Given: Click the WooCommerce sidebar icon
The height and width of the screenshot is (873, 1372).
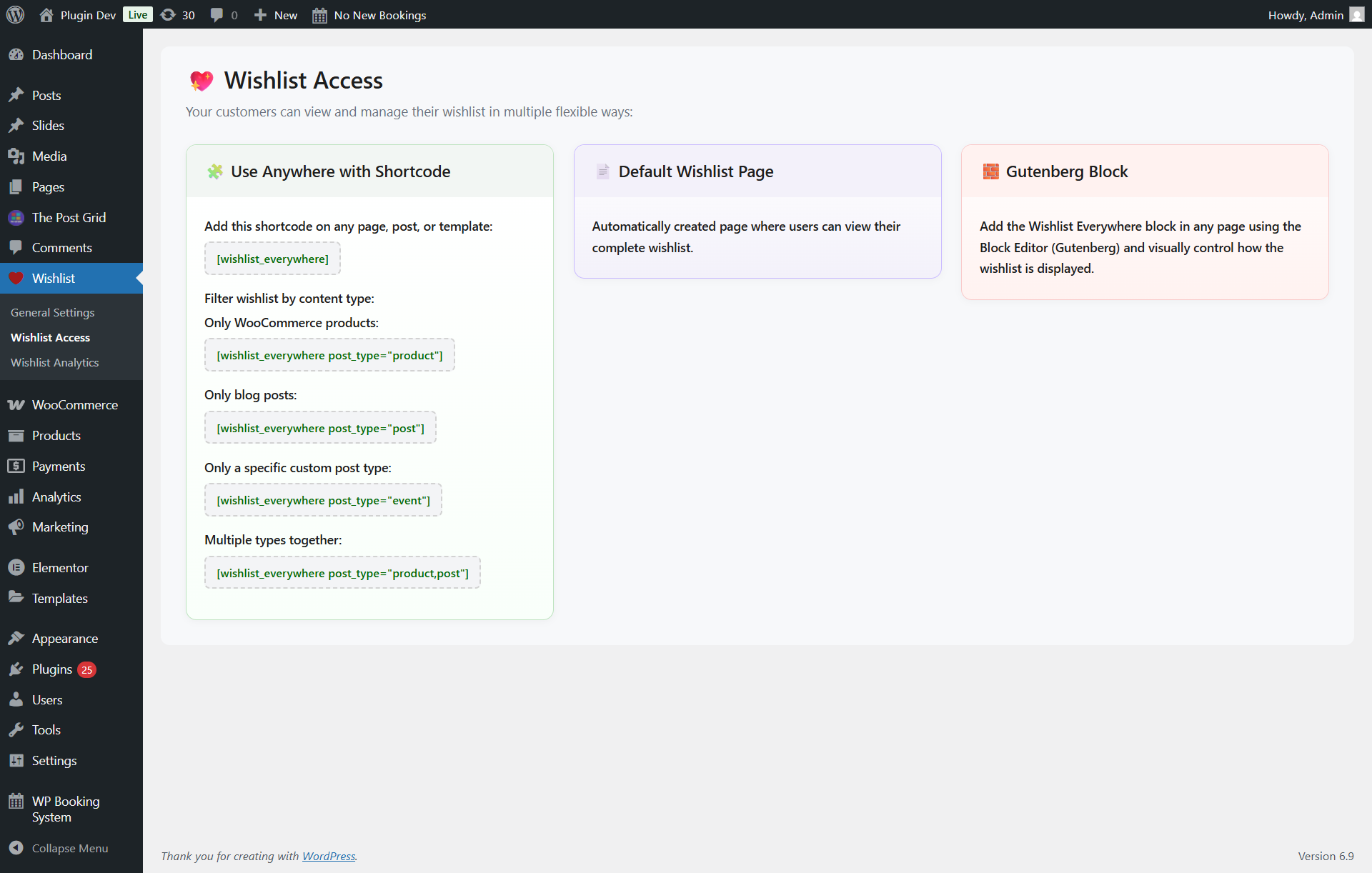Looking at the screenshot, I should 16,405.
